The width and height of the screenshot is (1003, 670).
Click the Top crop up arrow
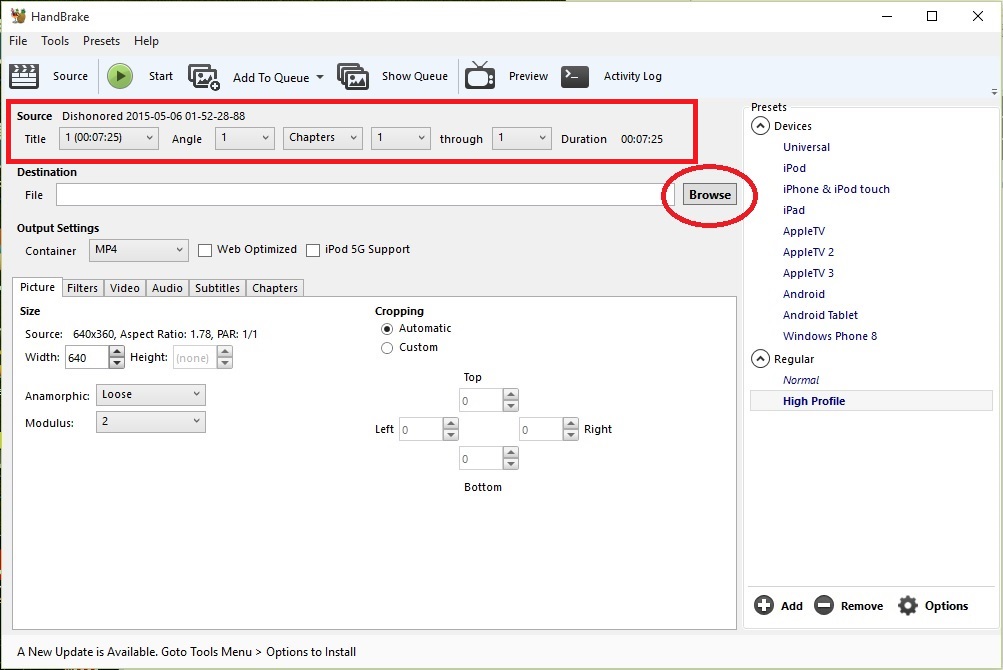(510, 394)
